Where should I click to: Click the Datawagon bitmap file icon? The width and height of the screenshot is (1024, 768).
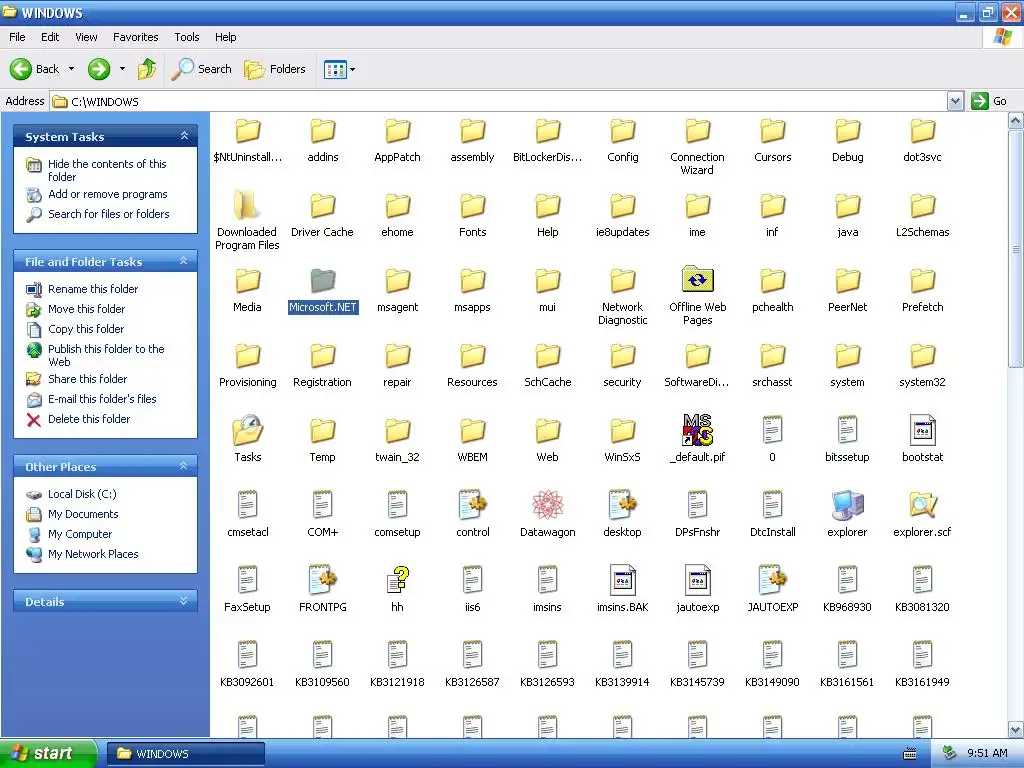pos(547,505)
